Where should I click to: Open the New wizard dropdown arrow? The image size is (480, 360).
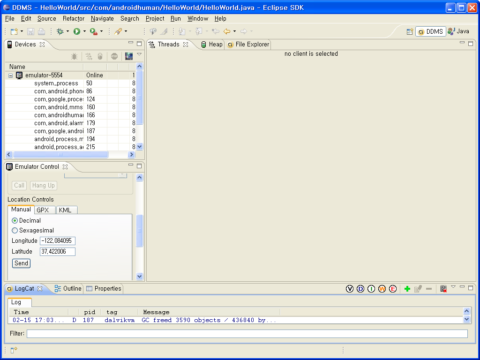tap(22, 31)
